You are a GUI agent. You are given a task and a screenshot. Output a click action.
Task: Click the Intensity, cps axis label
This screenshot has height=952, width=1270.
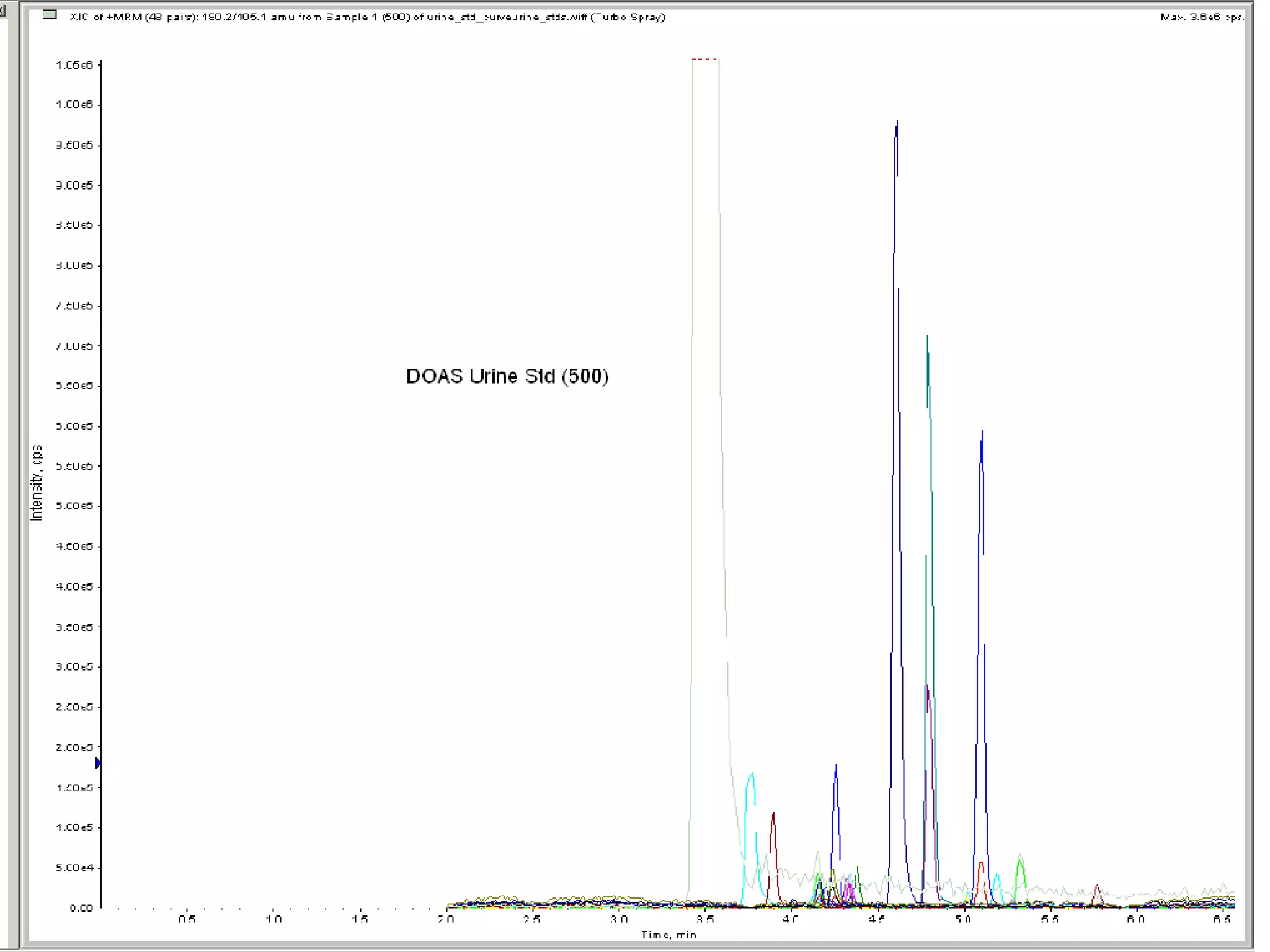tap(37, 482)
